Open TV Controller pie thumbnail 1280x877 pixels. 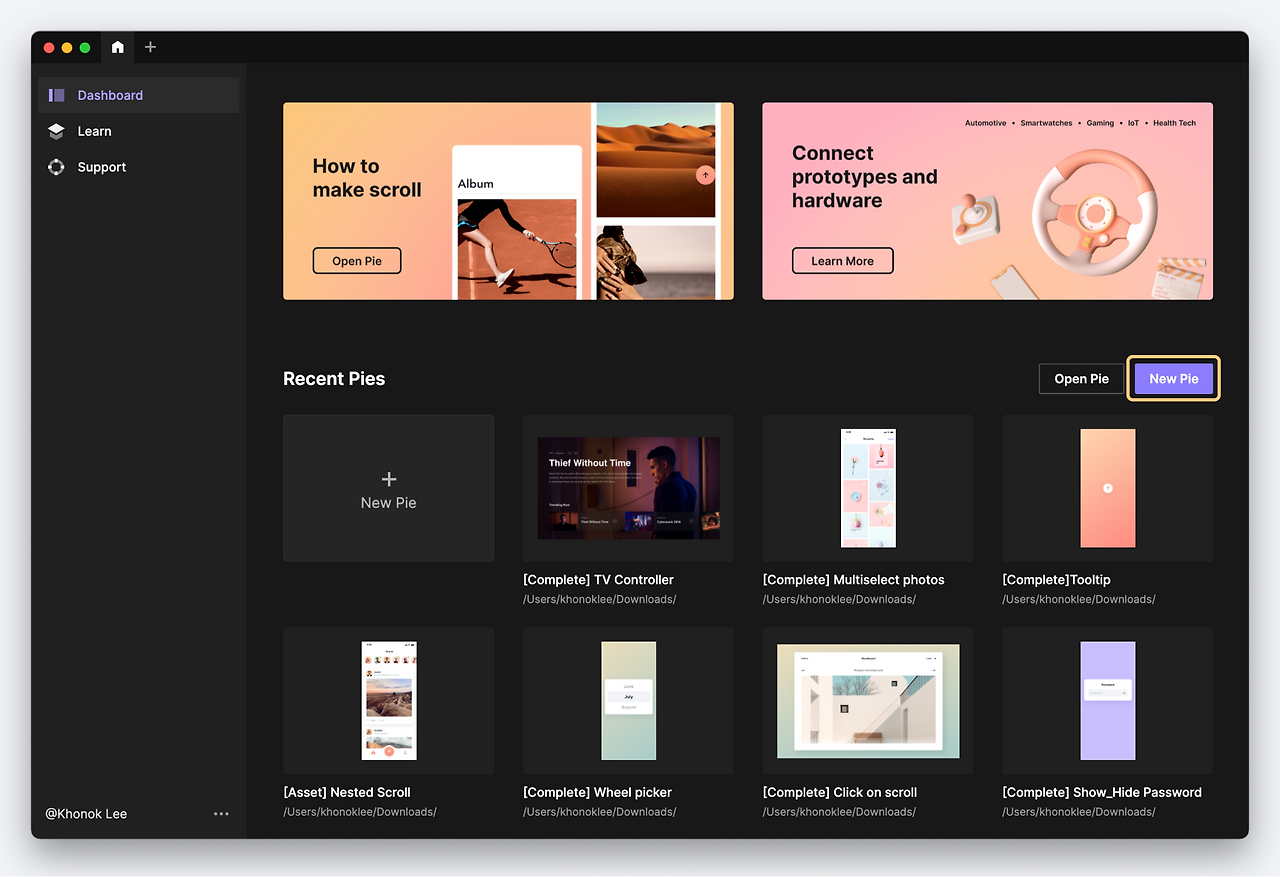(x=628, y=488)
